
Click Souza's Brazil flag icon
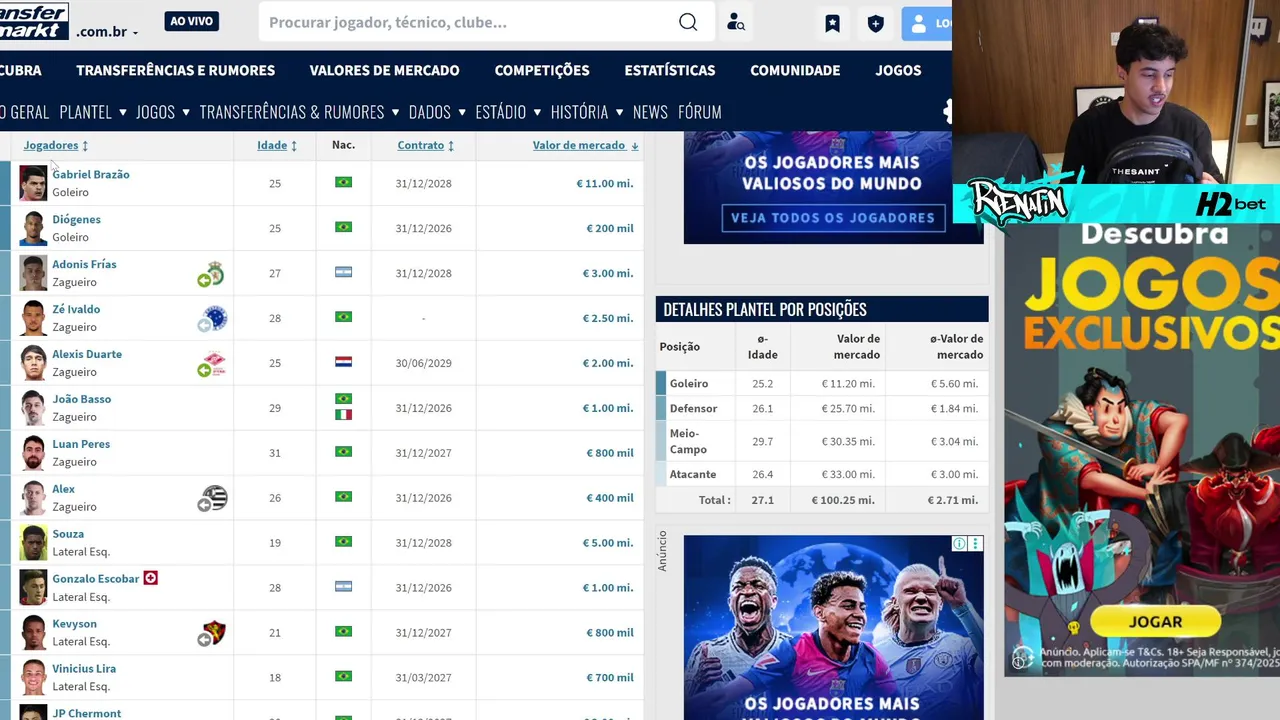[343, 542]
